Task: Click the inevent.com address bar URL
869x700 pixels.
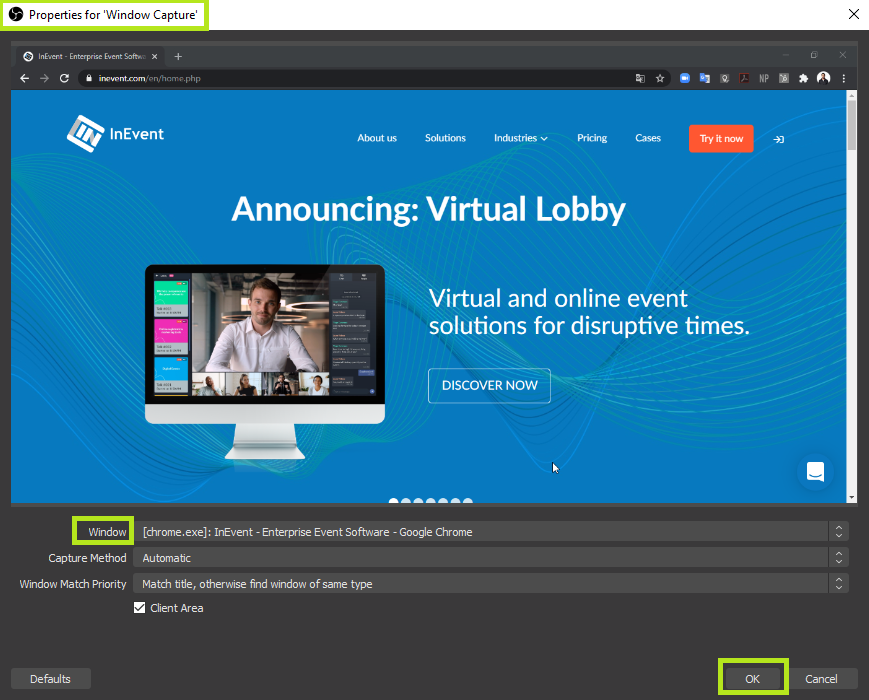Action: pos(150,78)
